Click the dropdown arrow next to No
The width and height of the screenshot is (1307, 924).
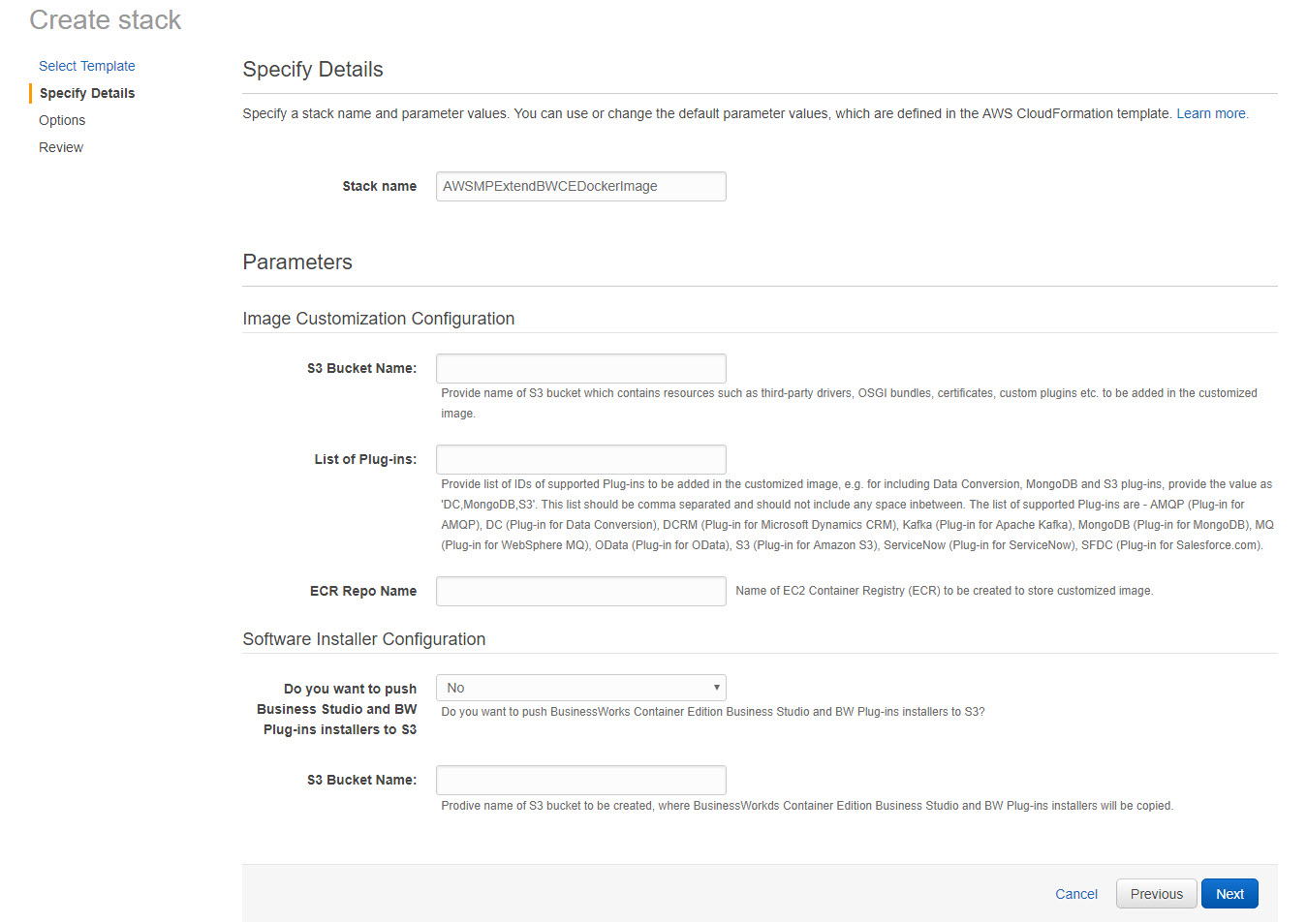click(716, 688)
